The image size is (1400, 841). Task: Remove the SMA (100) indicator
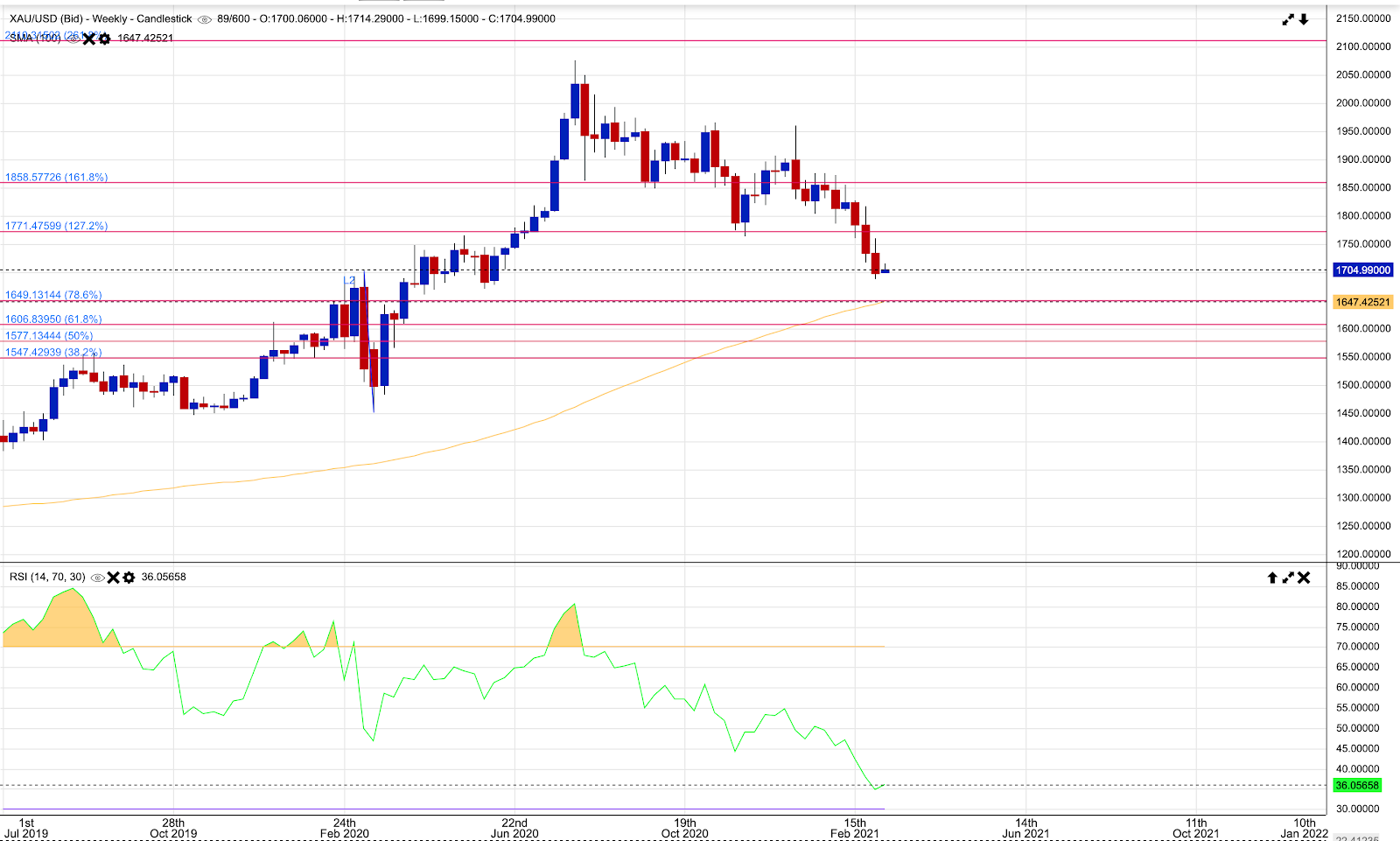coord(89,39)
